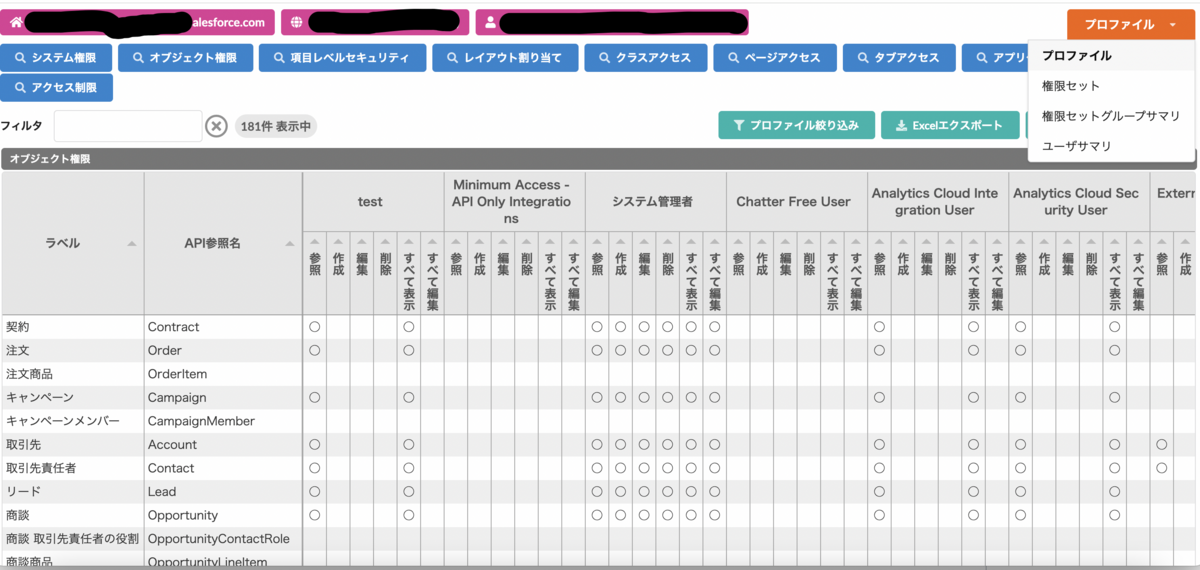Open the タブアクセス view
This screenshot has width=1200, height=570.
(899, 58)
